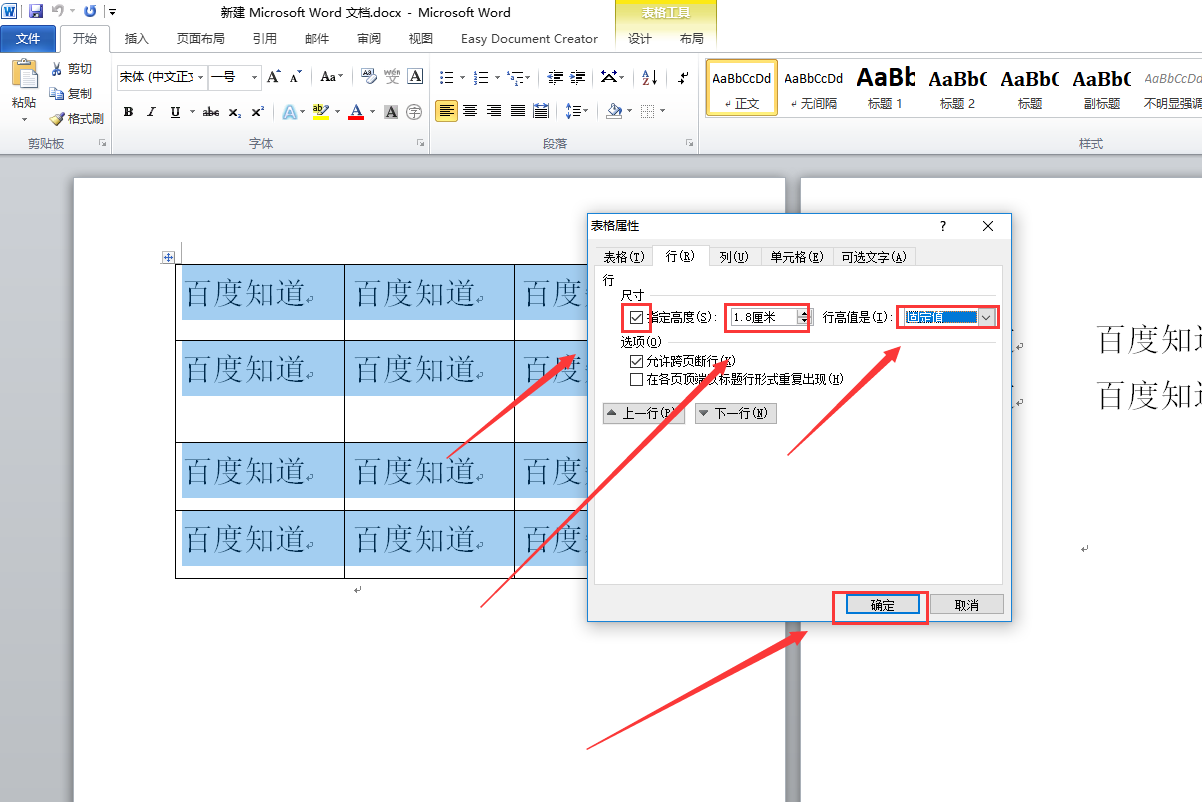Expand the Font dialog launcher

click(418, 144)
